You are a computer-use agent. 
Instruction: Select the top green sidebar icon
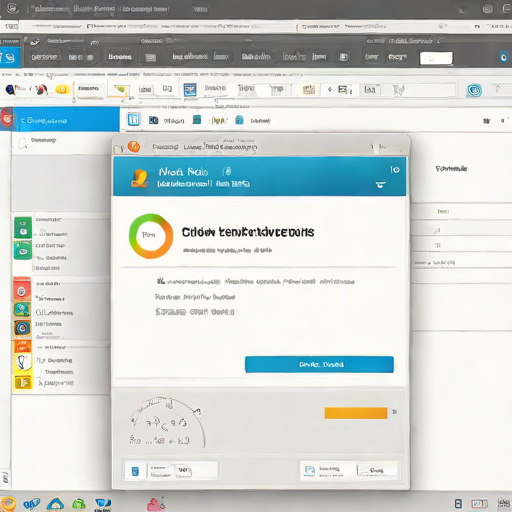23,227
